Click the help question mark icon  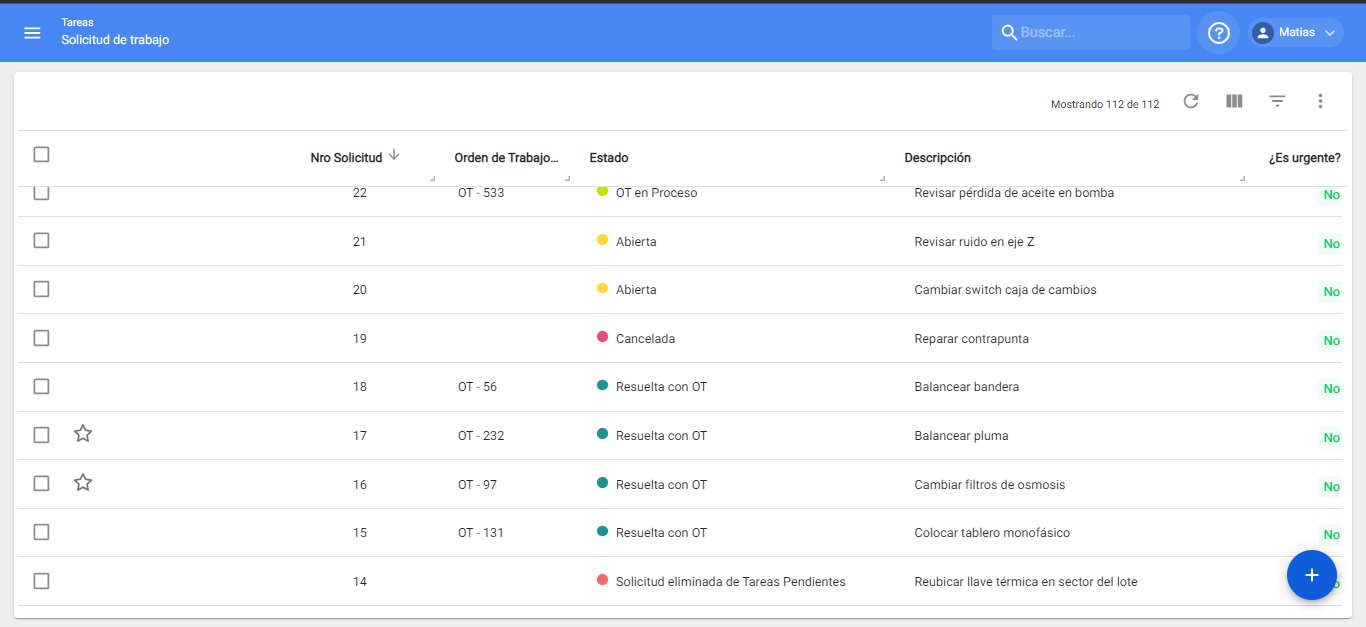(x=1218, y=33)
